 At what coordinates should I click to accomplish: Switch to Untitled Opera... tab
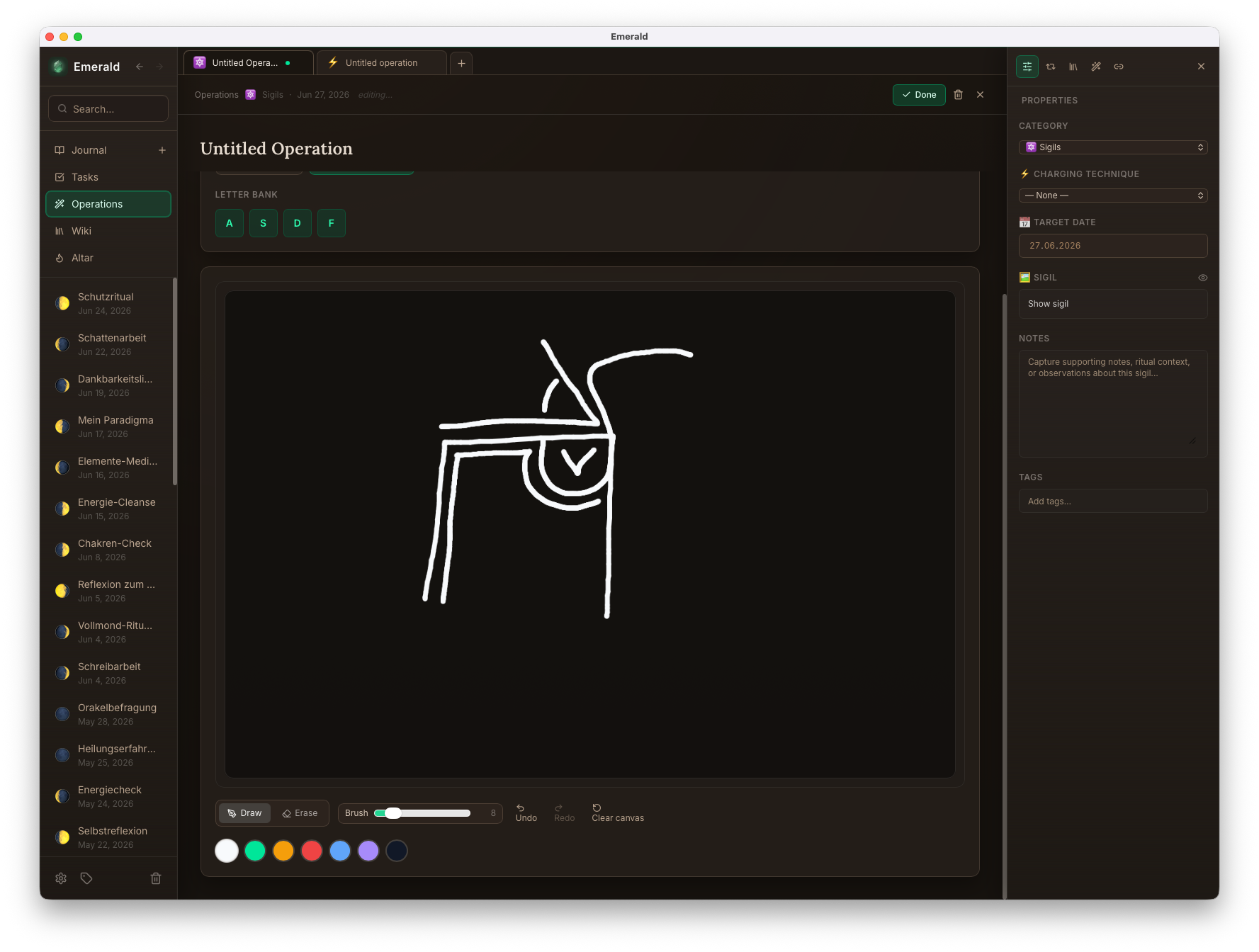tap(248, 63)
